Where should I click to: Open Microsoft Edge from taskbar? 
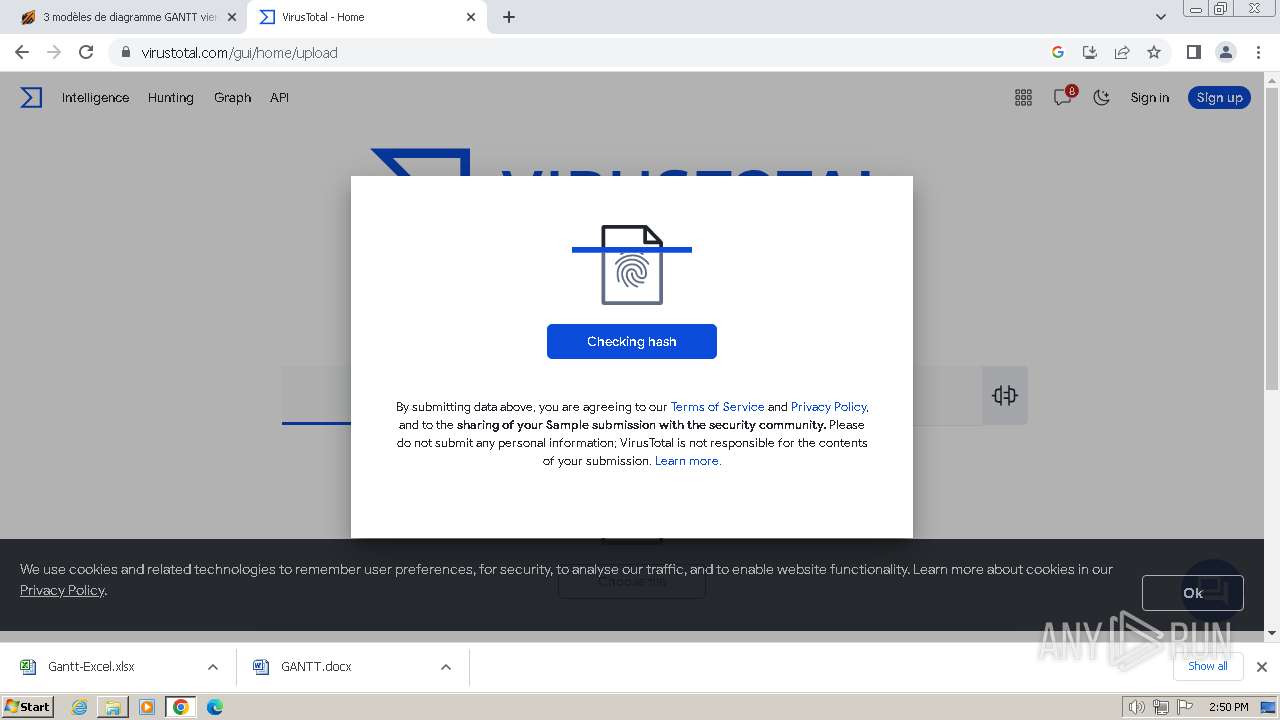215,707
